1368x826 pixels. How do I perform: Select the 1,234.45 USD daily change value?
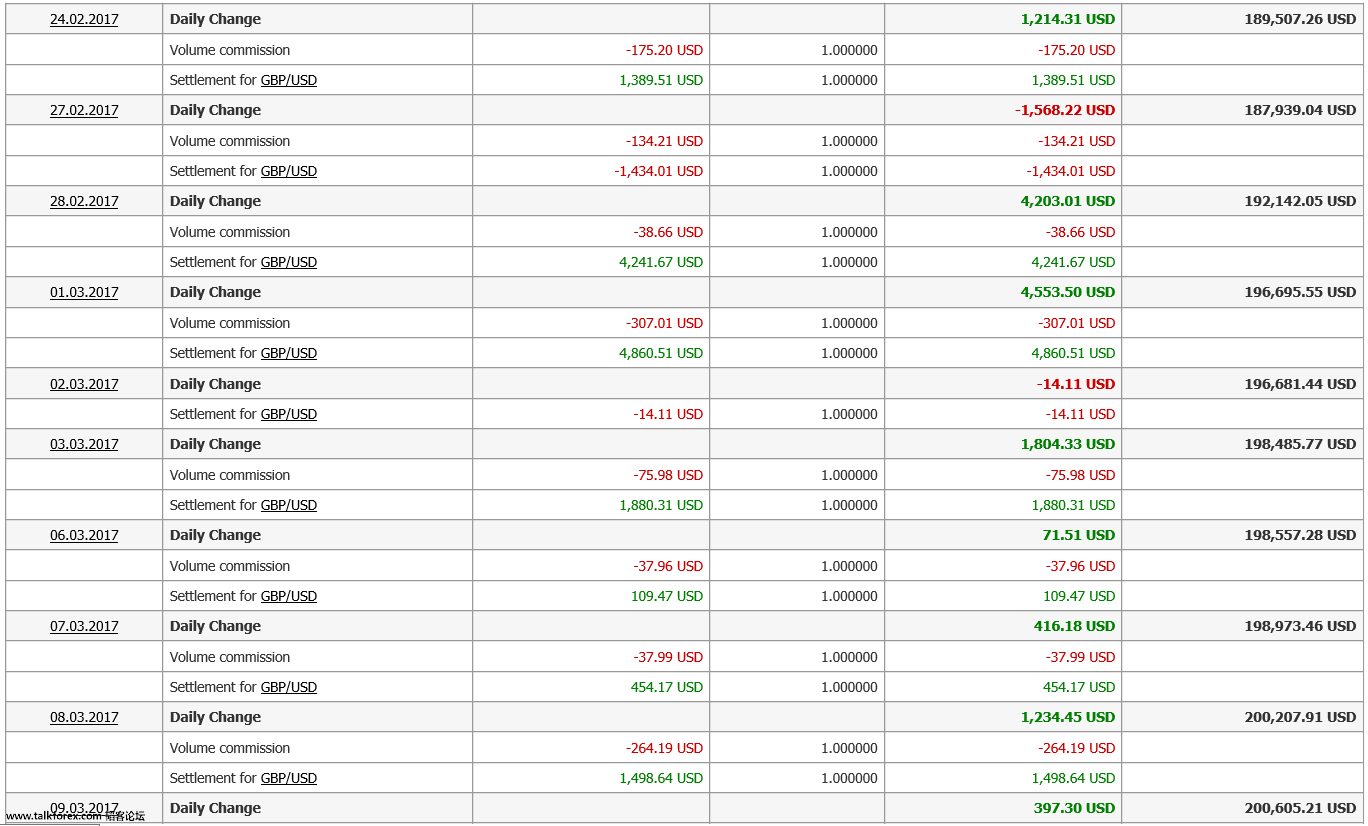click(1068, 717)
